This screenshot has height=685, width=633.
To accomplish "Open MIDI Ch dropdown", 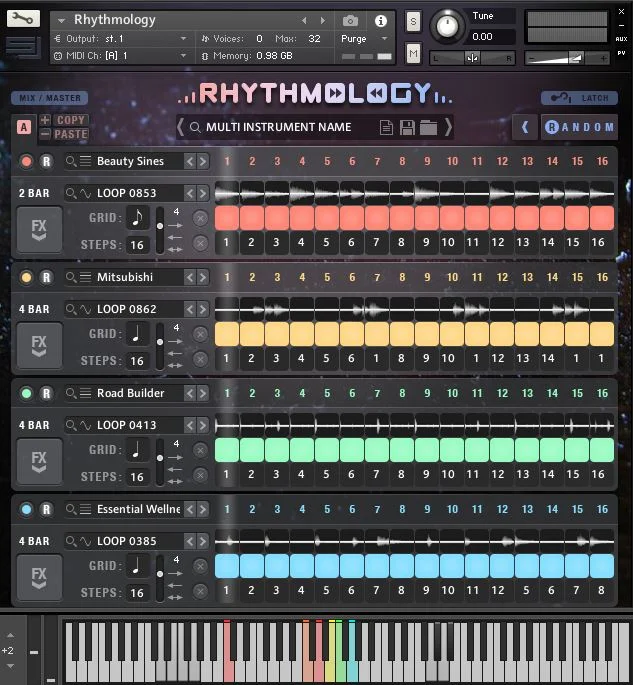I will [183, 56].
